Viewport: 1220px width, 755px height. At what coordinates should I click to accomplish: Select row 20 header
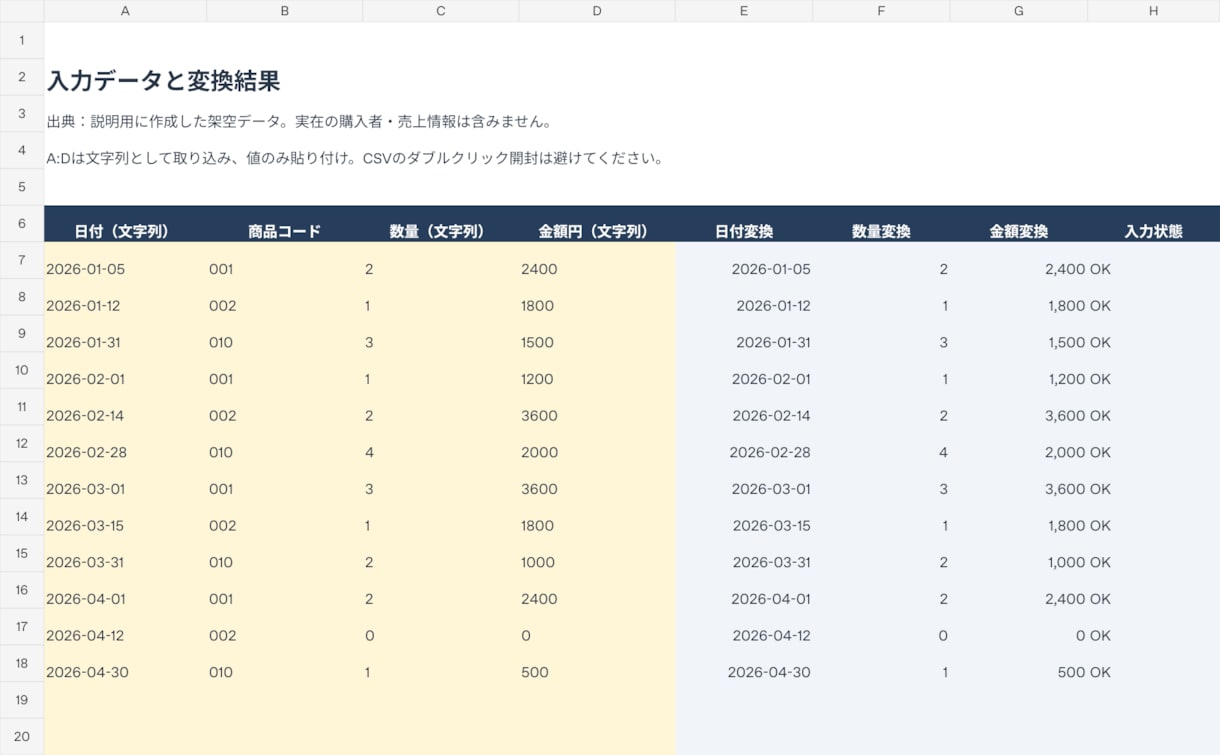point(22,736)
